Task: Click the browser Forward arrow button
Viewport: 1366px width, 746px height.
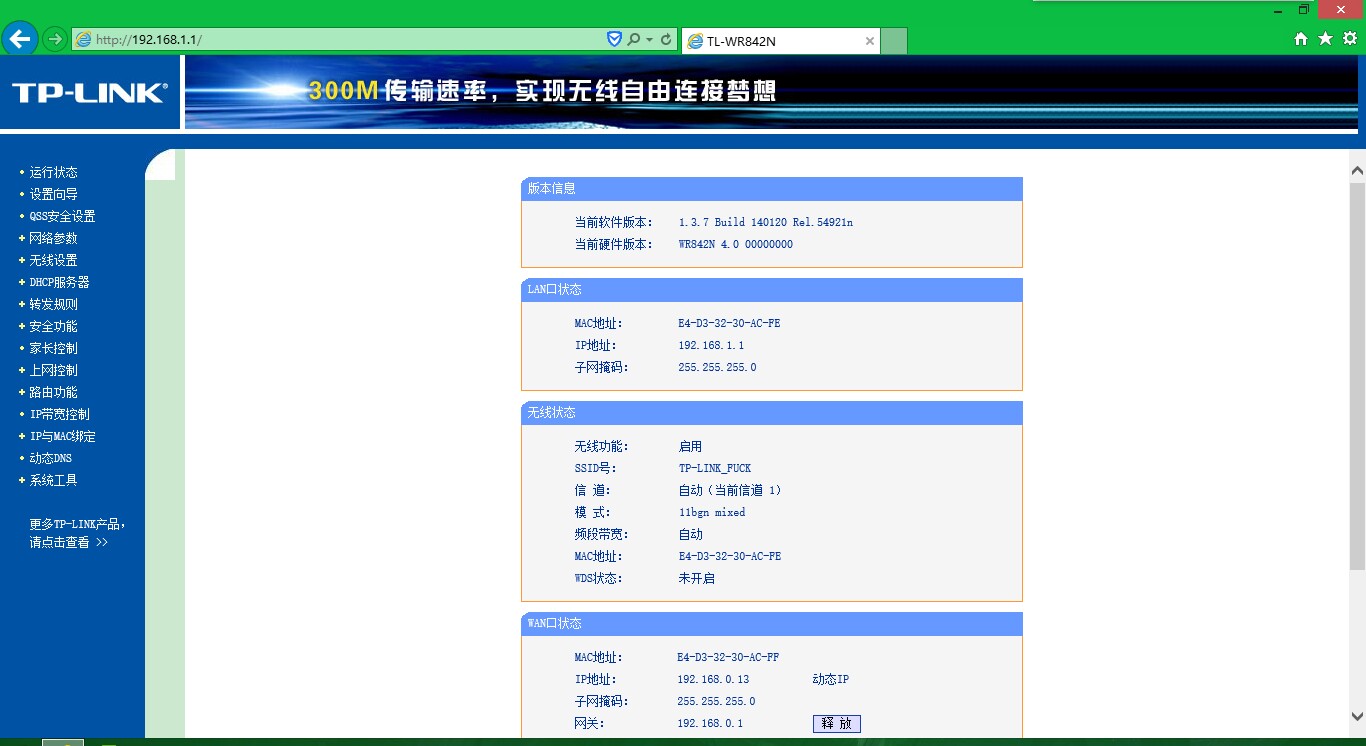Action: (55, 39)
